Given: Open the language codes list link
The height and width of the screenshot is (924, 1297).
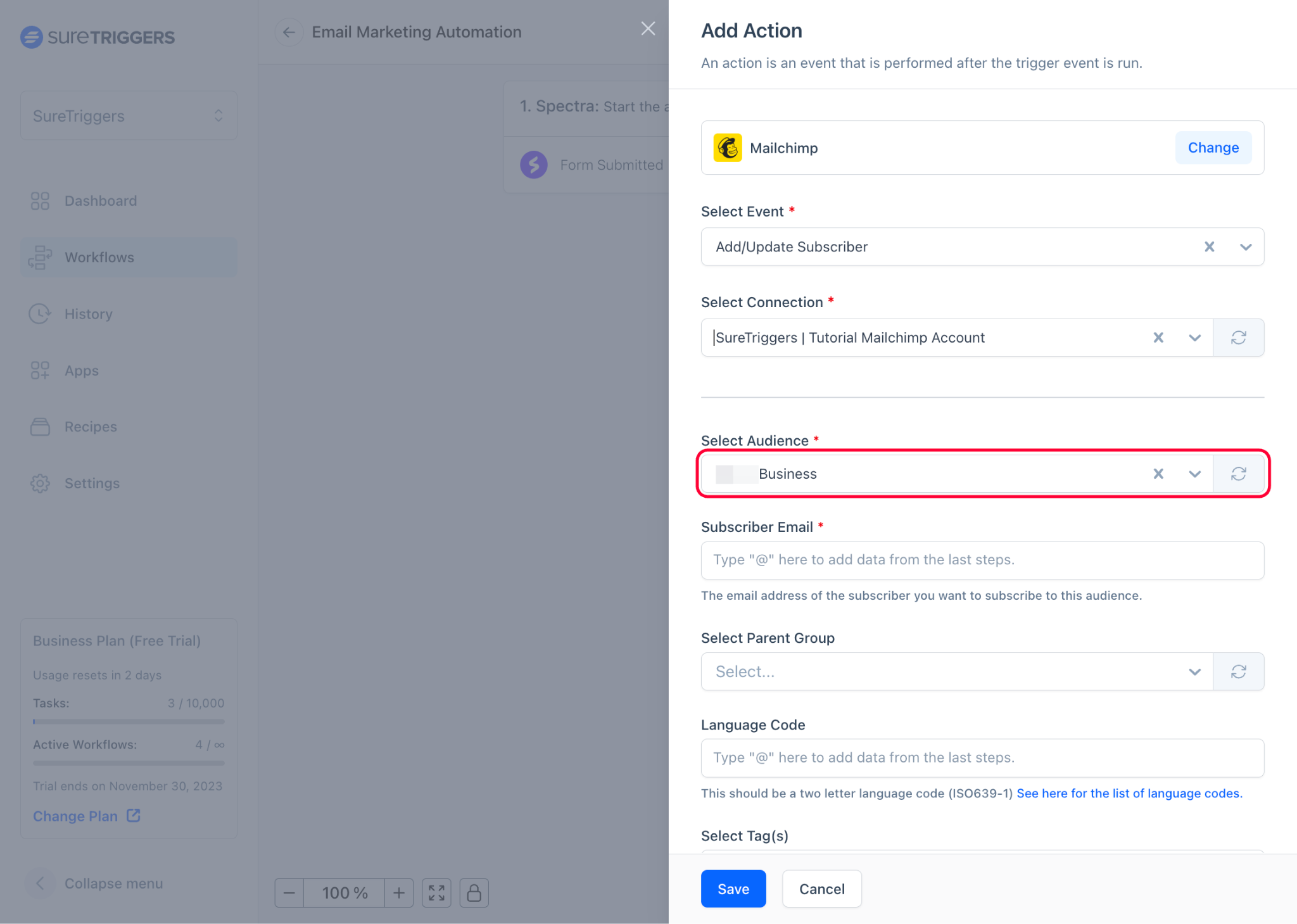Looking at the screenshot, I should pyautogui.click(x=1129, y=793).
